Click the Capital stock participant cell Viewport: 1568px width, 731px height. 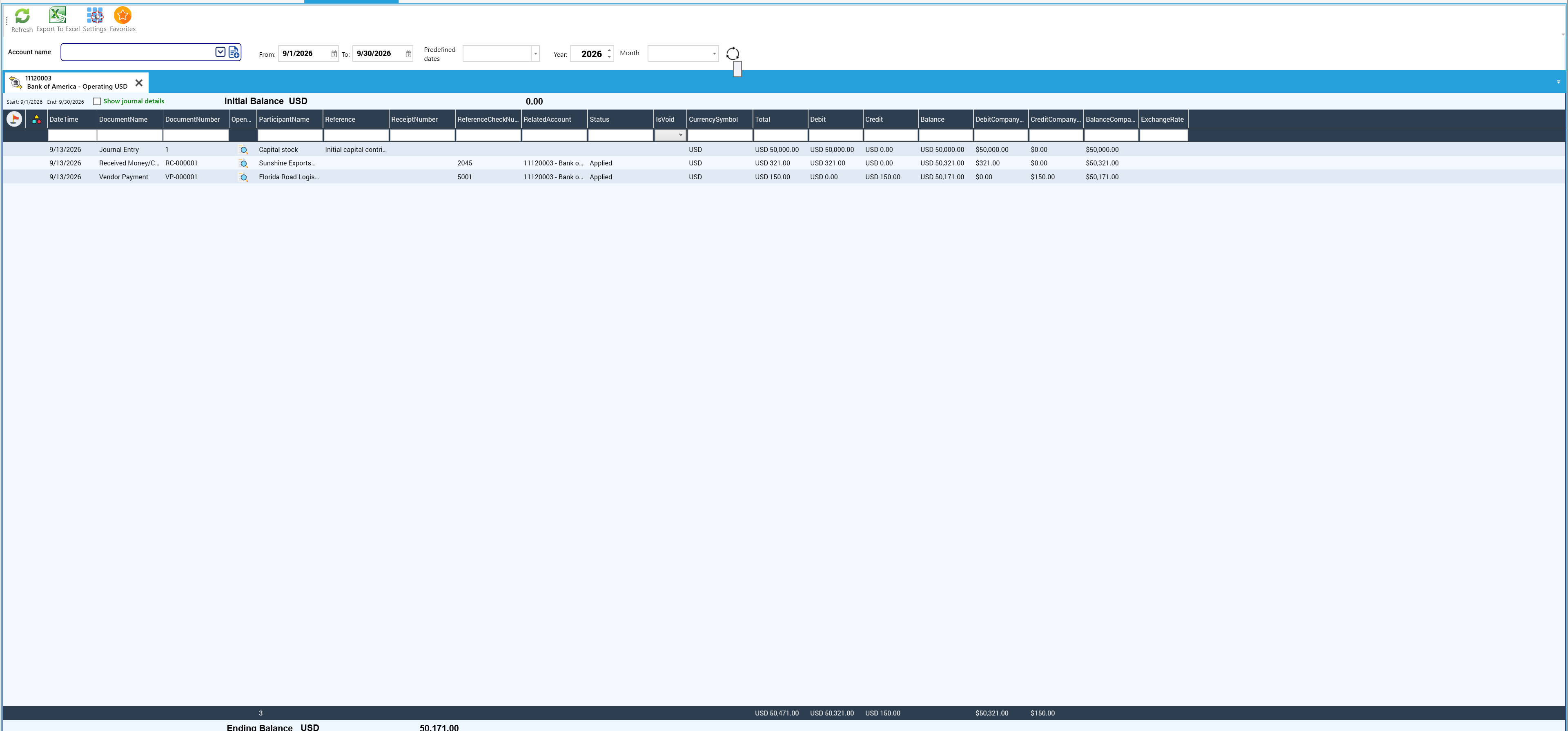tap(290, 150)
